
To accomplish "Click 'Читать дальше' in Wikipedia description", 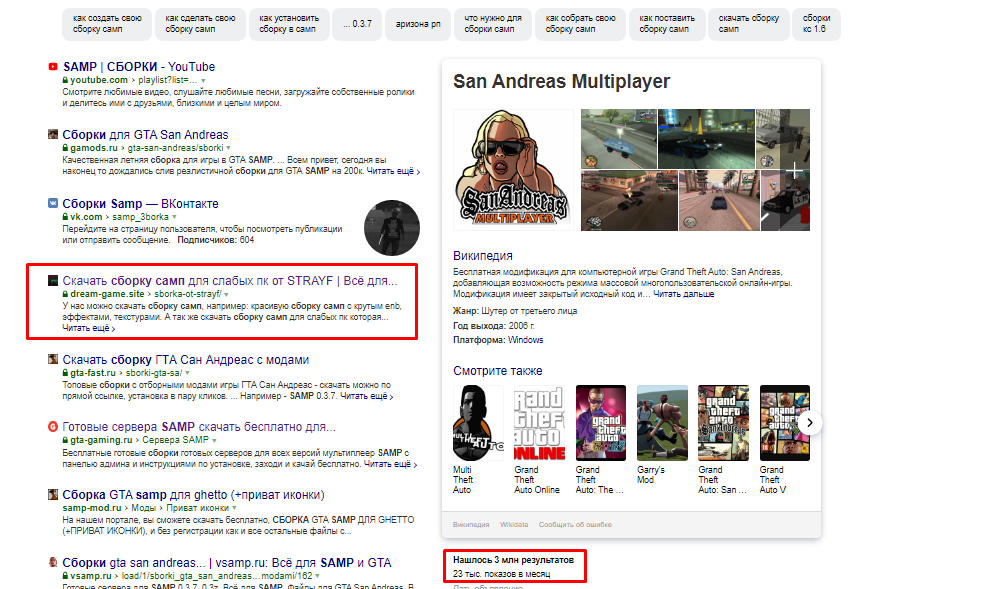I will 683,294.
